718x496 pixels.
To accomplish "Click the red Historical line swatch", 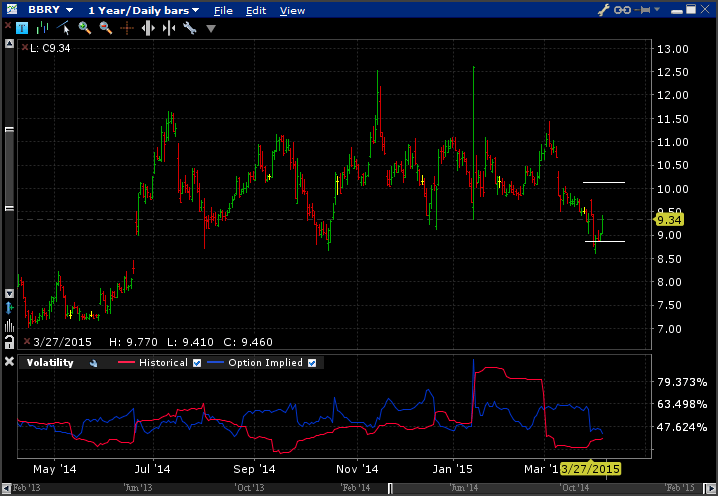I will pos(126,362).
